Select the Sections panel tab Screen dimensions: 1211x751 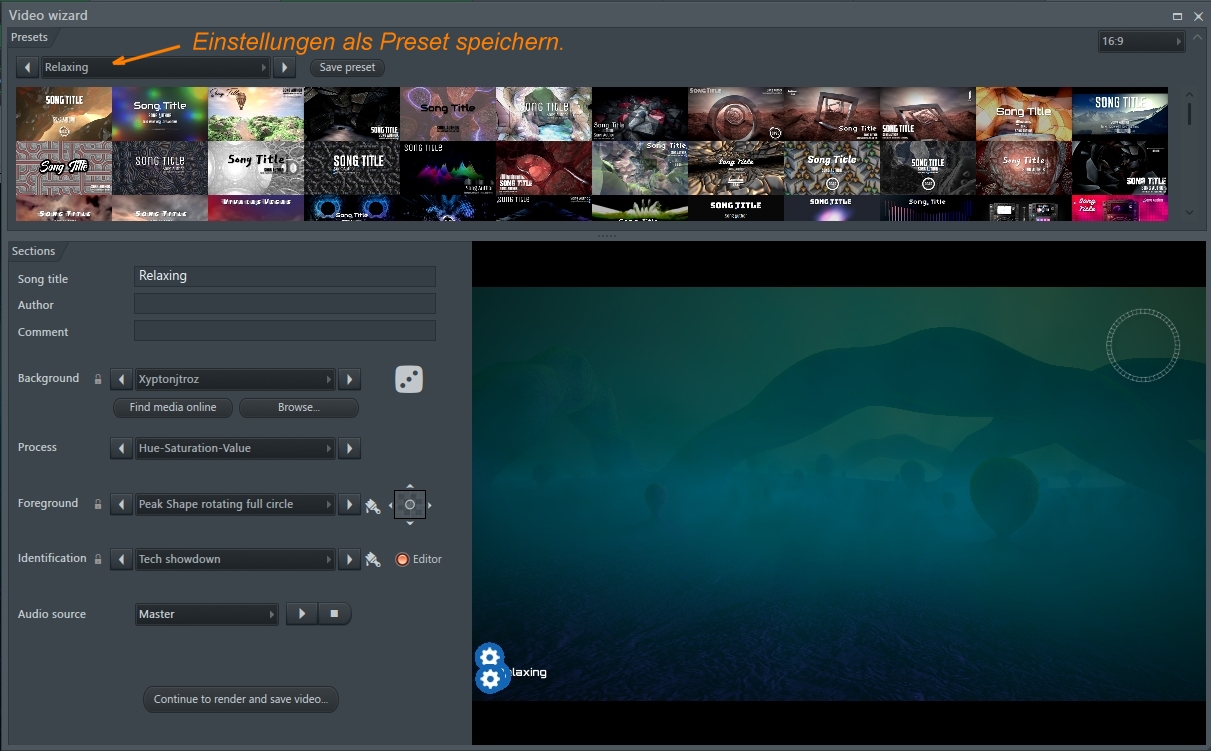click(34, 251)
